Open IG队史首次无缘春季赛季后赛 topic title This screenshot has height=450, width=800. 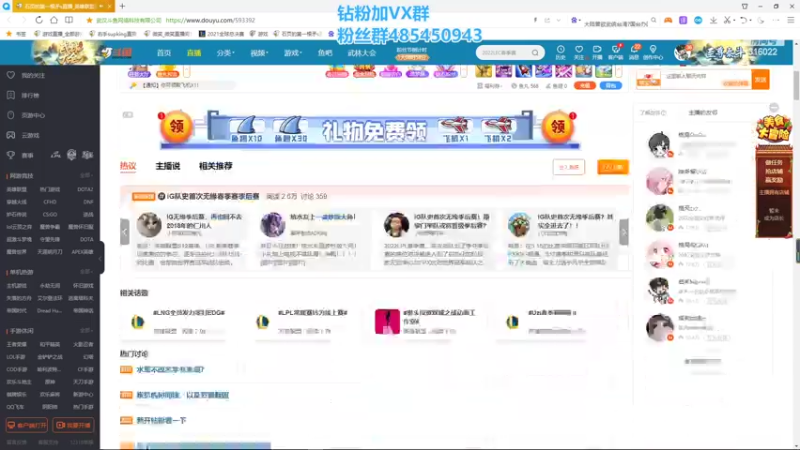click(212, 196)
